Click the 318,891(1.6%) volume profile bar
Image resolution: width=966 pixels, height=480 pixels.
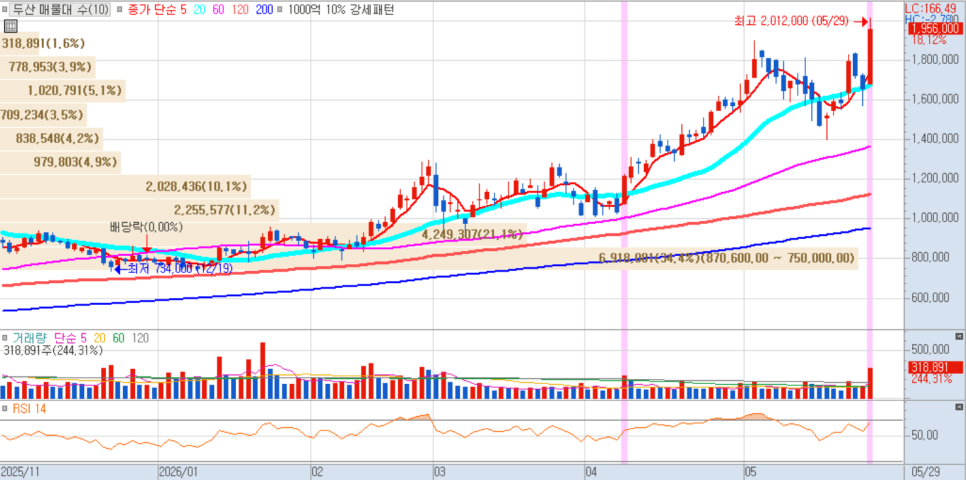20,43
